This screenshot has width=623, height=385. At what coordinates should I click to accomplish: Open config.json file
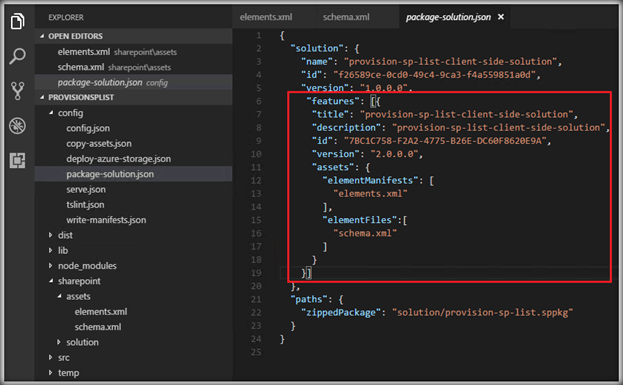pyautogui.click(x=88, y=128)
